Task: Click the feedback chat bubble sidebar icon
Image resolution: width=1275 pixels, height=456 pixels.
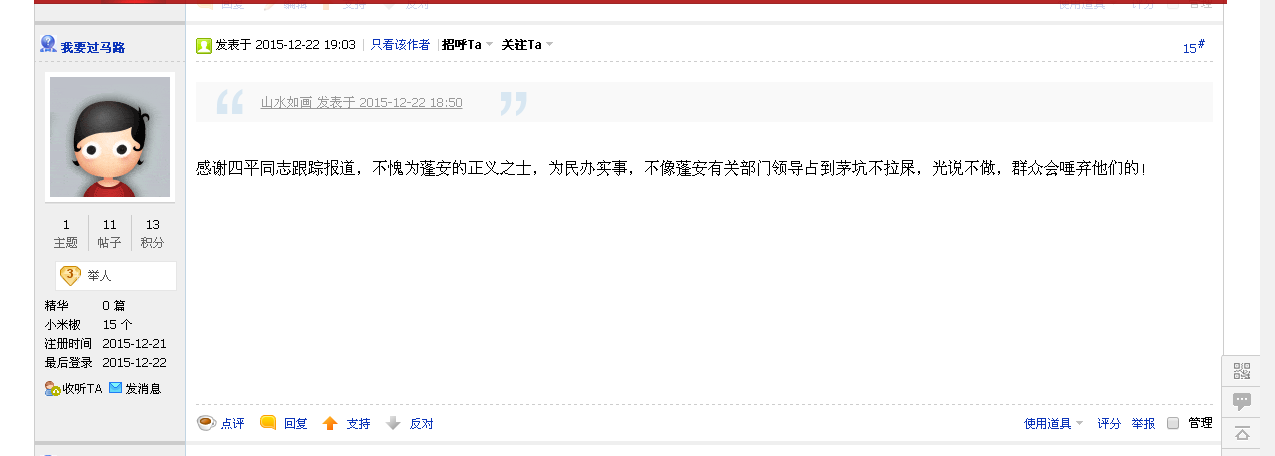Action: coord(1242,401)
